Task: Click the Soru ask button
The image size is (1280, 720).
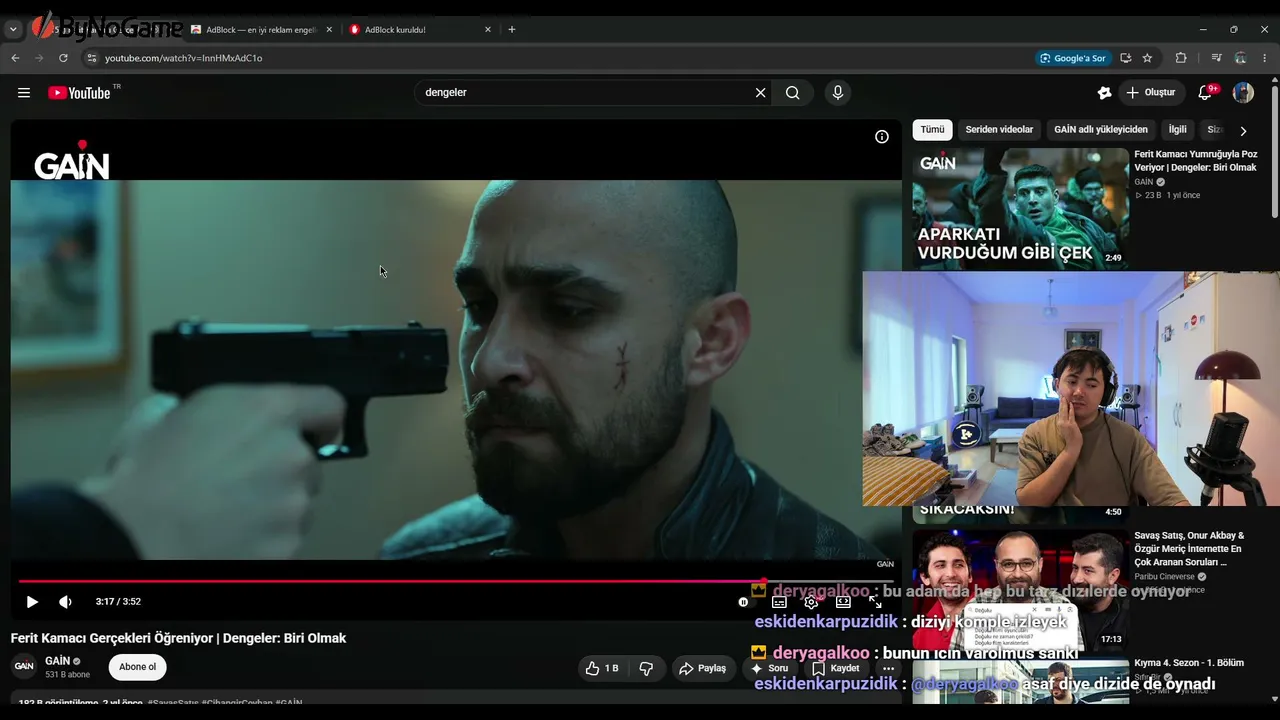Action: (771, 668)
